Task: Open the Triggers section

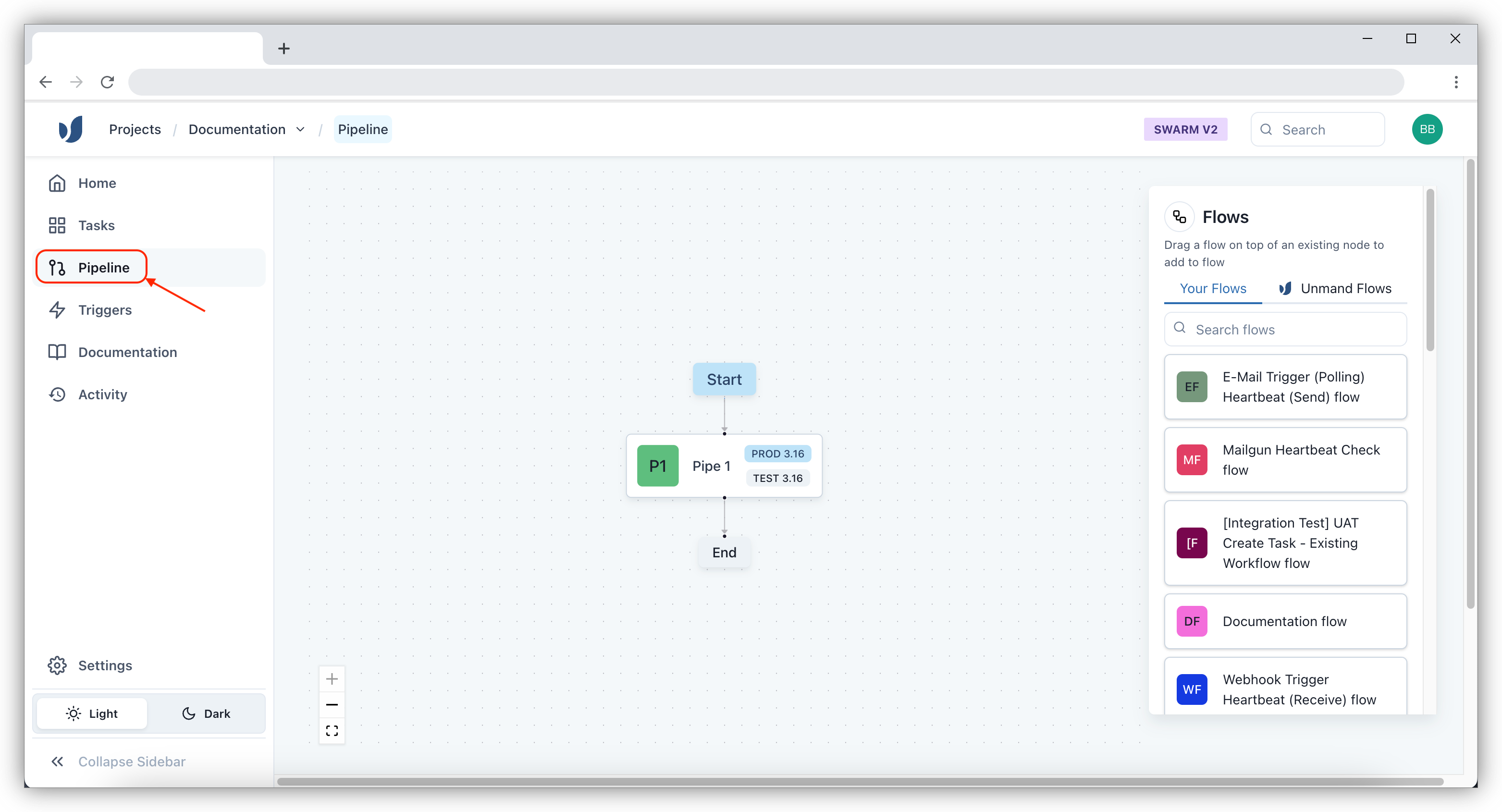Action: 105,309
